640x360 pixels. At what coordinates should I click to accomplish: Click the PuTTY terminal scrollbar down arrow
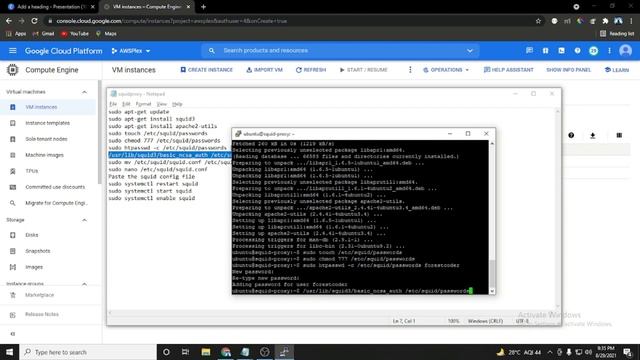[492, 291]
